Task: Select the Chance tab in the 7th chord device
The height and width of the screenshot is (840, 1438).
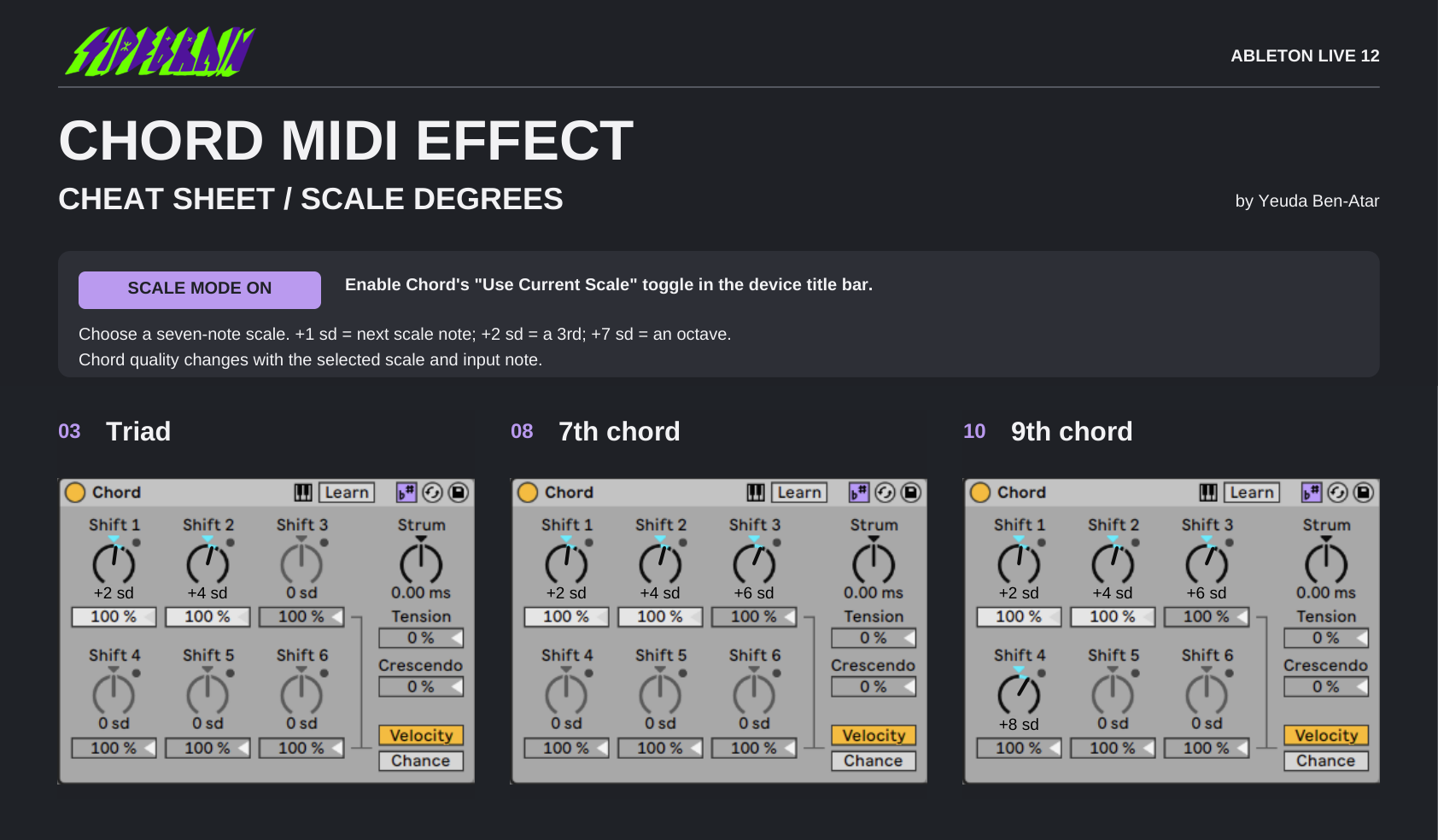Action: pos(874,761)
